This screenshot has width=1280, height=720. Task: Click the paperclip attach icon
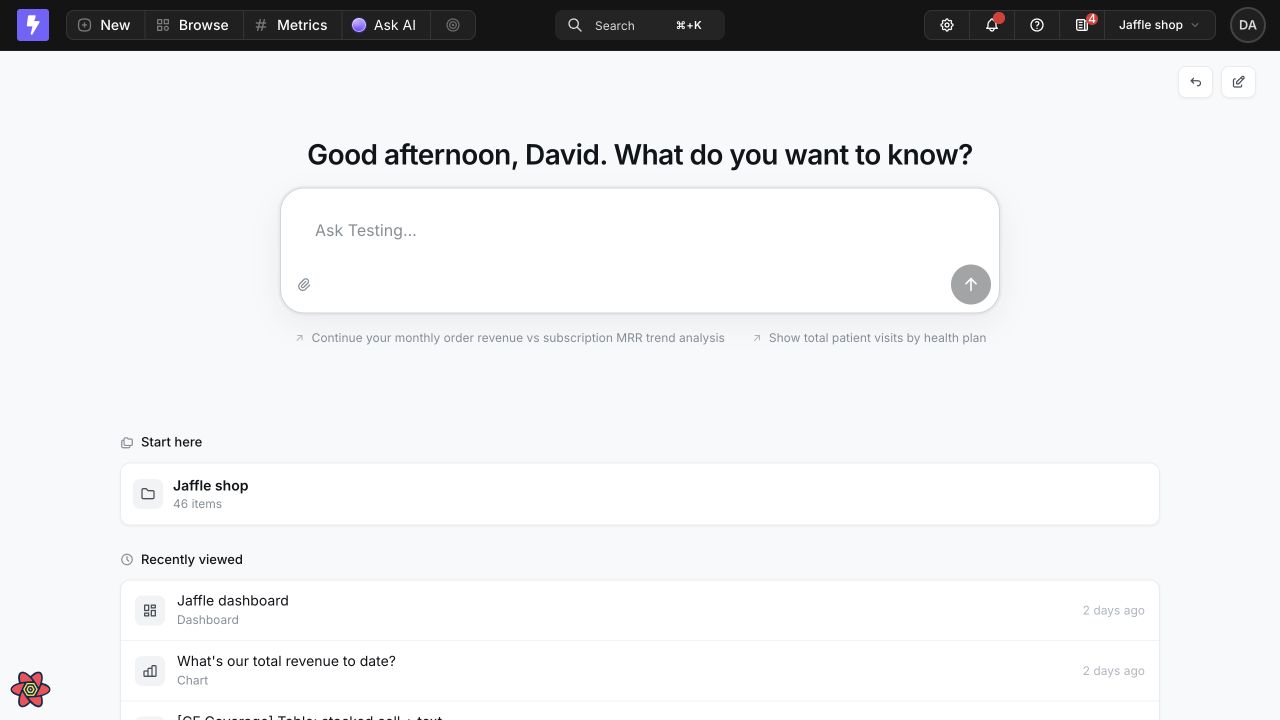pos(304,285)
